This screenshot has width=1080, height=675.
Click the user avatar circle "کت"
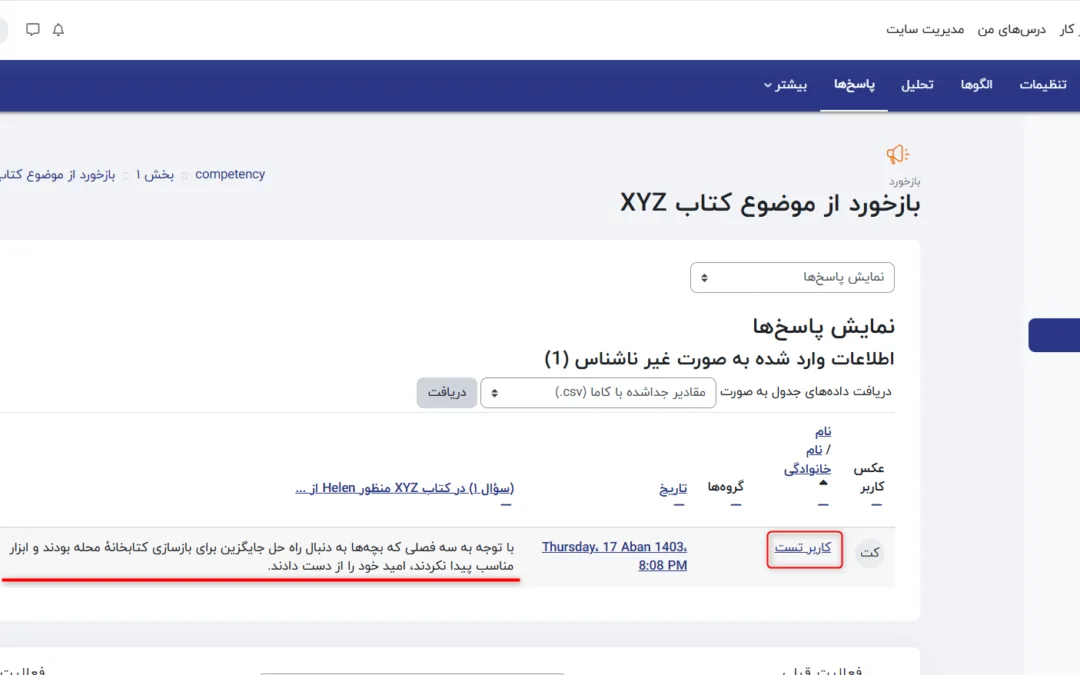point(870,552)
